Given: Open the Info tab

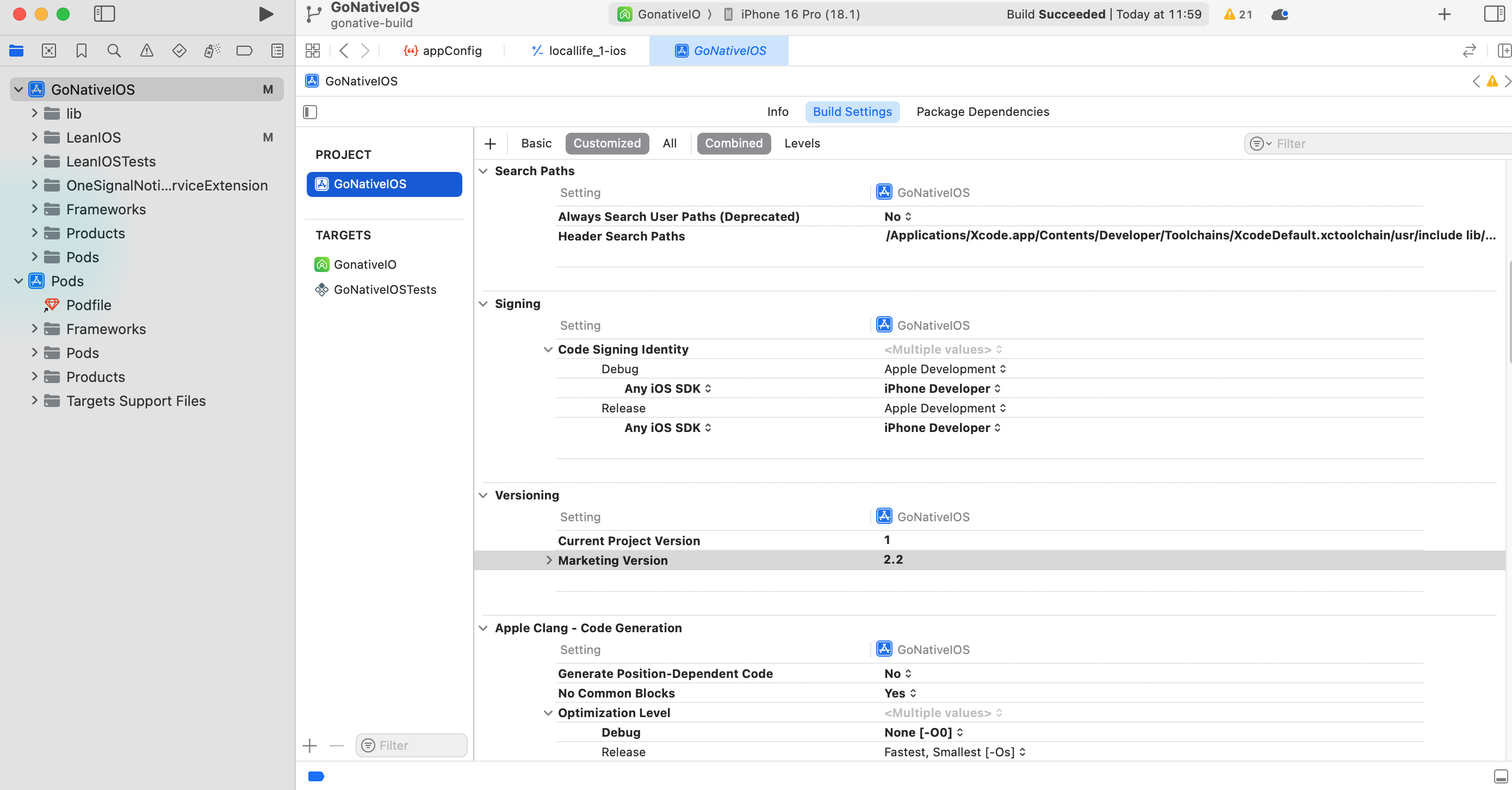Looking at the screenshot, I should click(x=778, y=112).
